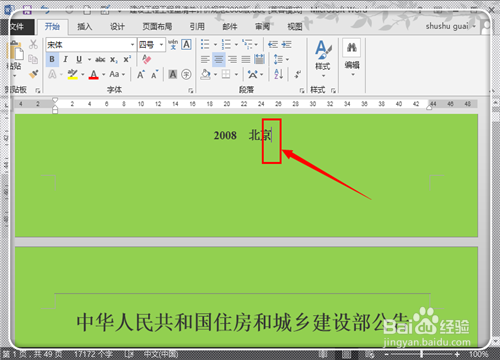Screen dimensions: 500x360
Task: Switch to the 邮件 (Mailings) tab
Action: click(x=230, y=27)
